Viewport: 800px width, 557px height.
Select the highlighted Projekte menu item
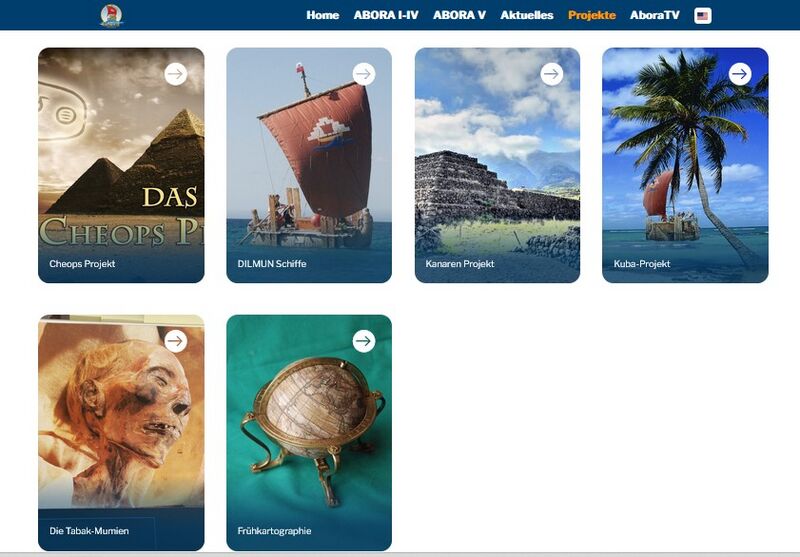[x=592, y=15]
